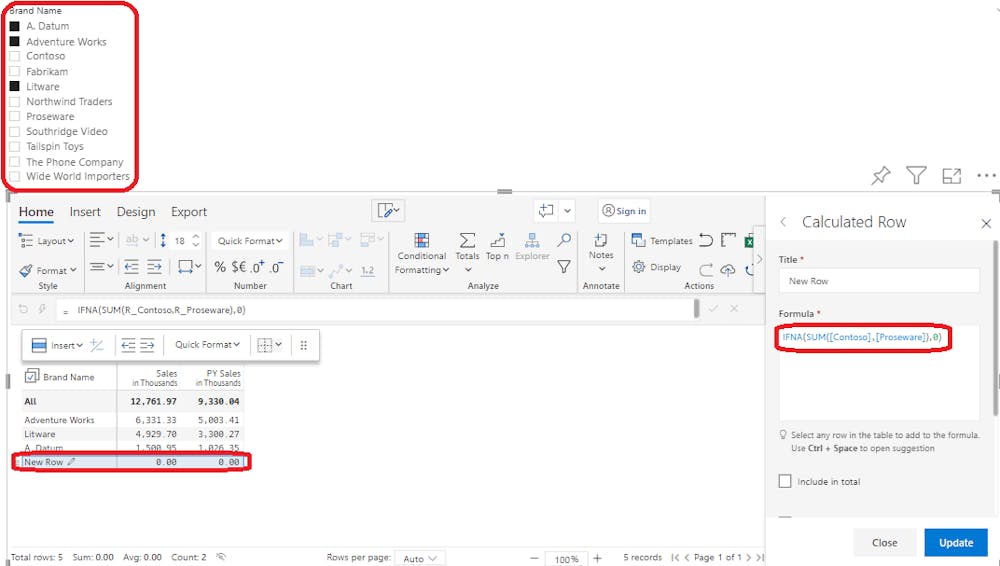
Task: Close the Calculated Row panel with X
Action: tap(986, 223)
